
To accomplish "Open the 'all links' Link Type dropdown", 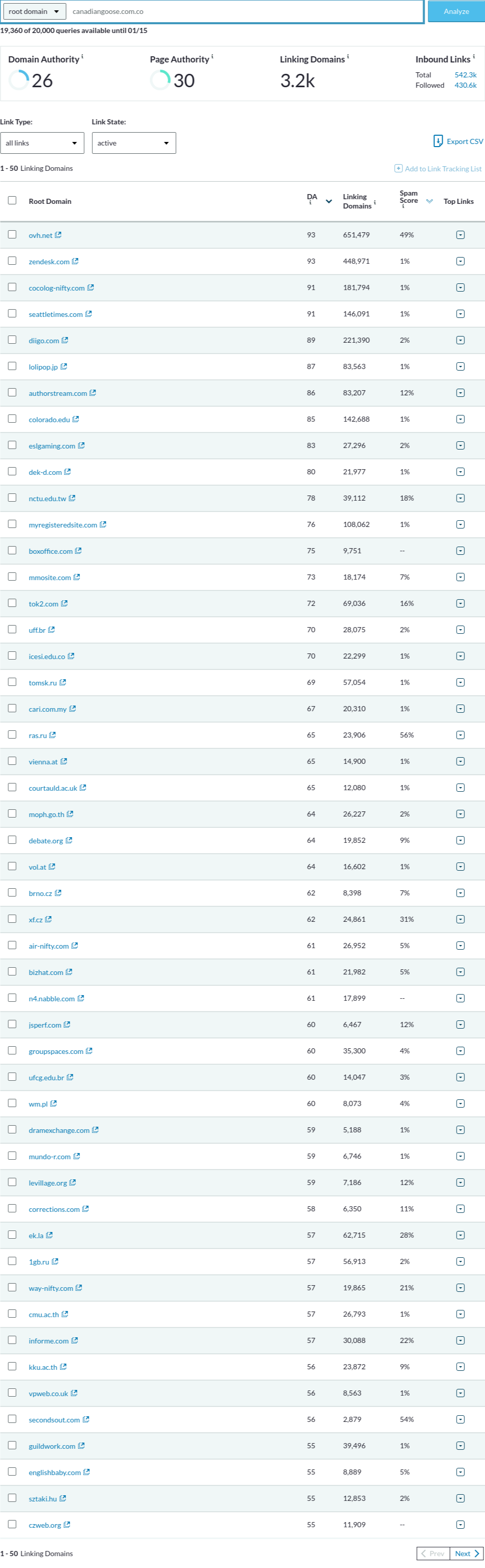I will 42,143.
